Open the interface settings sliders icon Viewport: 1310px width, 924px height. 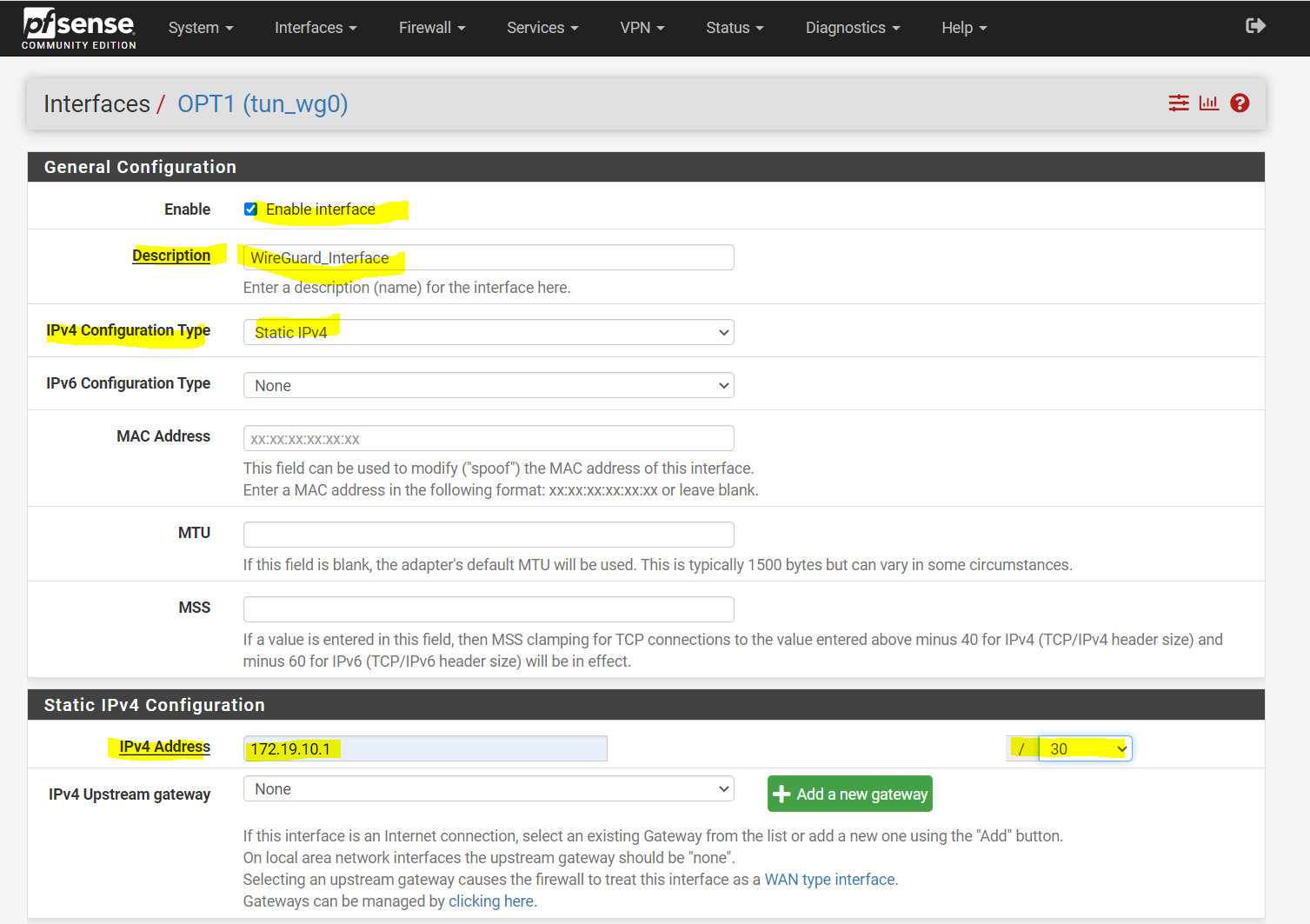[x=1178, y=103]
